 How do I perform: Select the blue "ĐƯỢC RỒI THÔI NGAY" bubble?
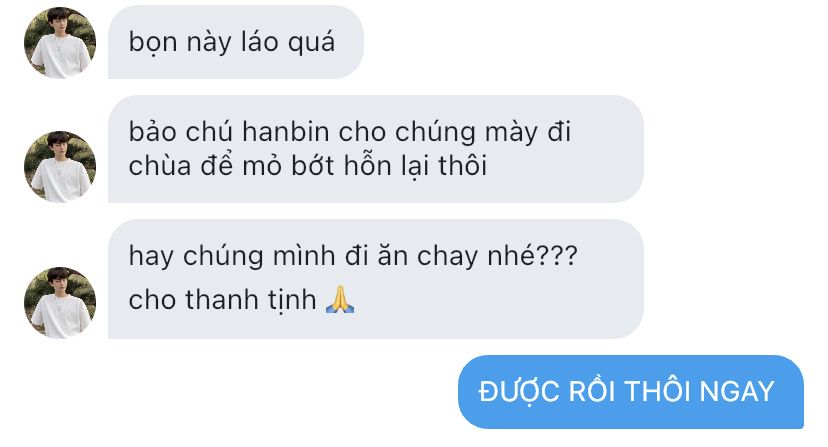coord(631,392)
